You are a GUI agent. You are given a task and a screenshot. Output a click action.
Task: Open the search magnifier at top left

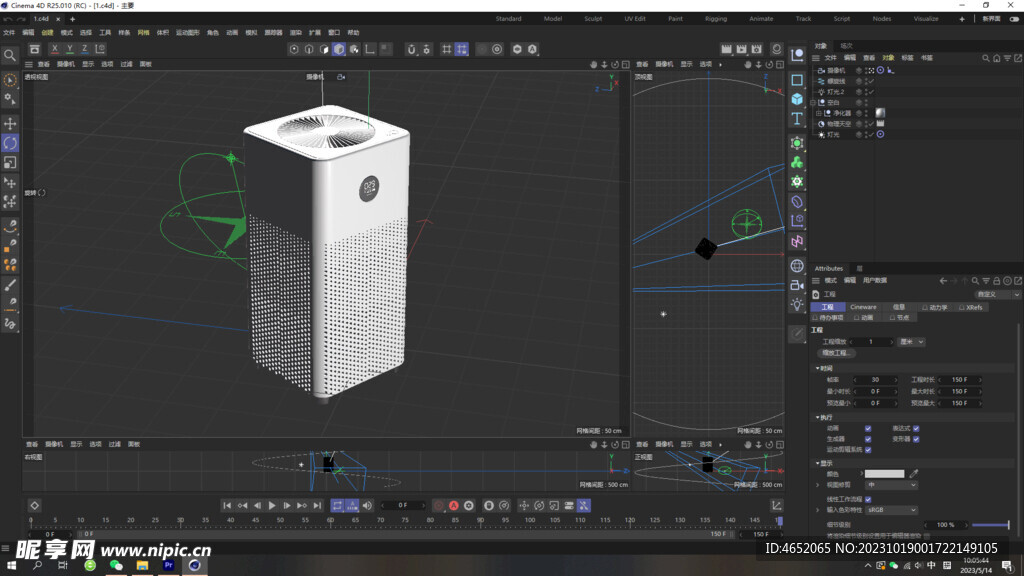[x=10, y=56]
